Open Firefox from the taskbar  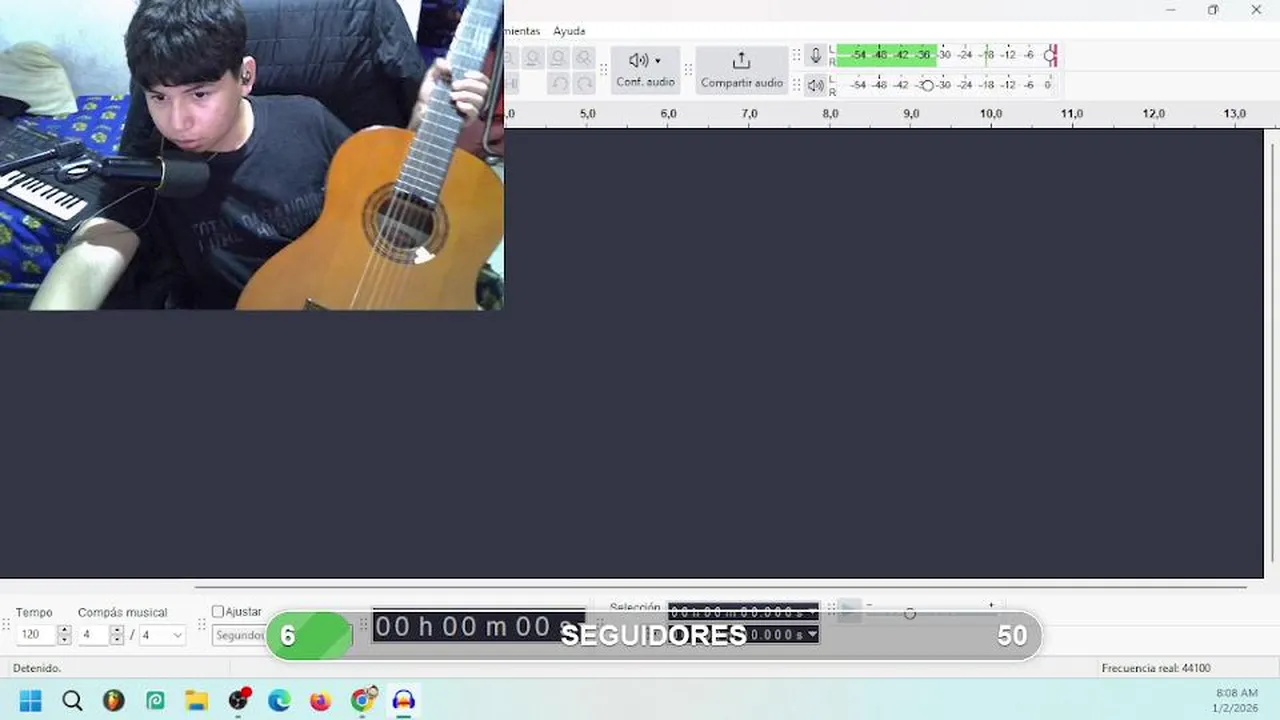pos(320,700)
